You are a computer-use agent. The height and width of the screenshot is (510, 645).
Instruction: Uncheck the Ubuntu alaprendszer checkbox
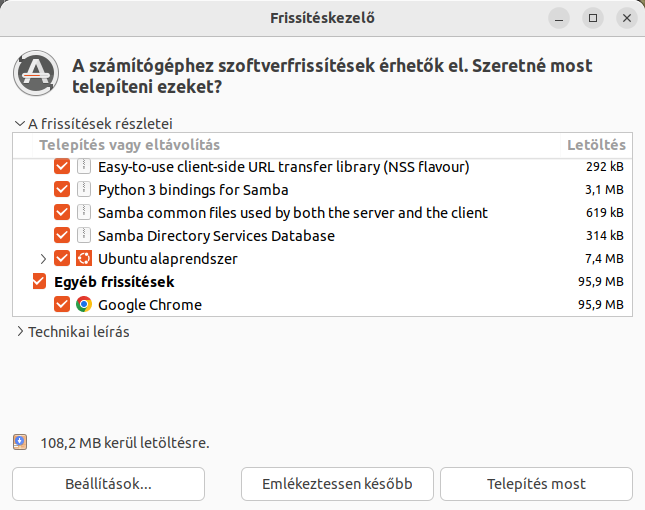point(62,259)
